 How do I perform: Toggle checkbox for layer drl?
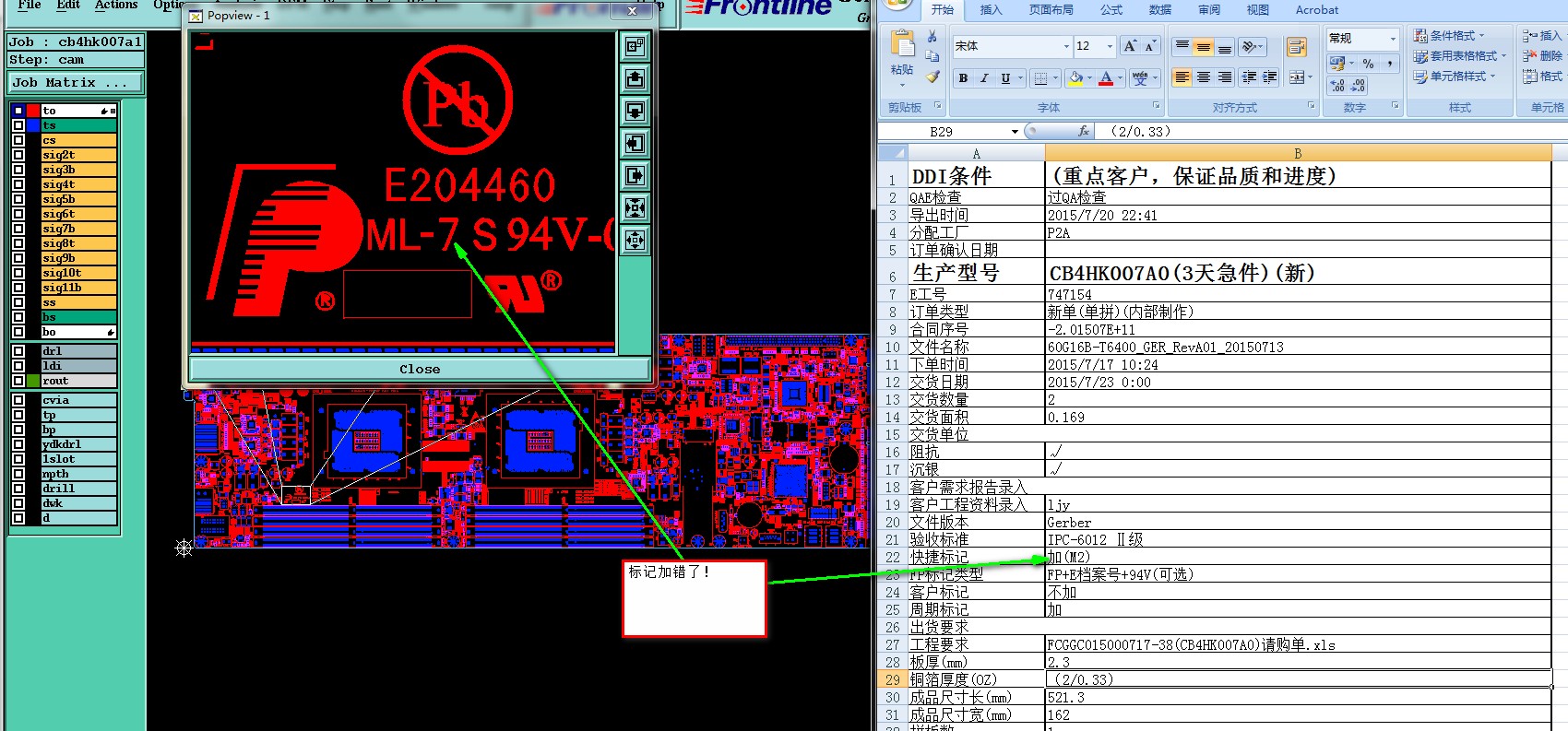coord(18,351)
